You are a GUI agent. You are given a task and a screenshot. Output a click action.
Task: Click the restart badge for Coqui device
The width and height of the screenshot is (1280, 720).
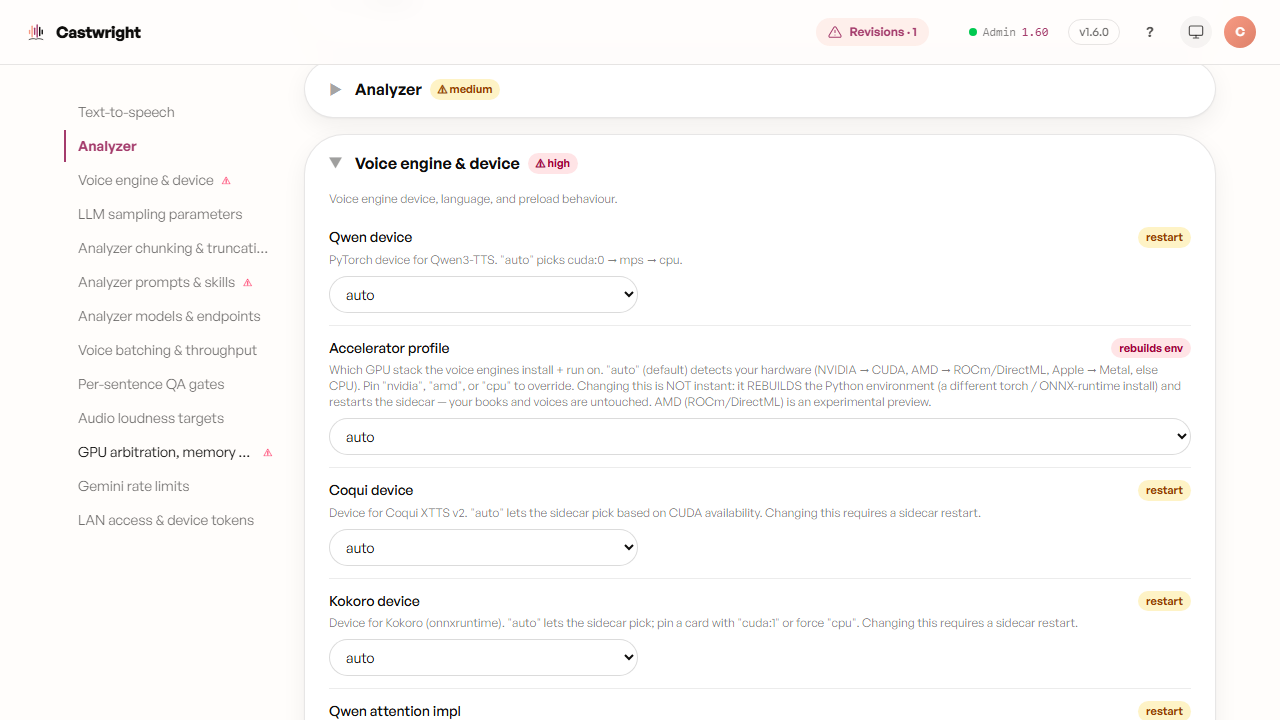click(x=1164, y=490)
